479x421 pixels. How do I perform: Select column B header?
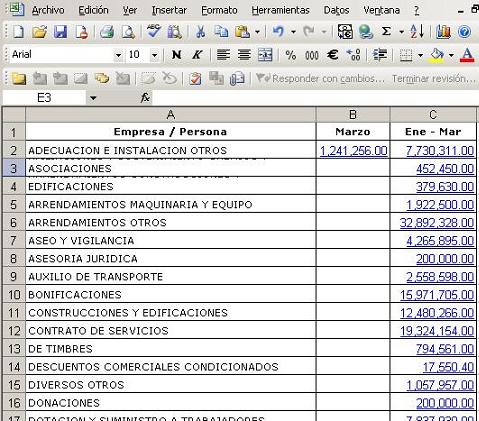pos(353,115)
